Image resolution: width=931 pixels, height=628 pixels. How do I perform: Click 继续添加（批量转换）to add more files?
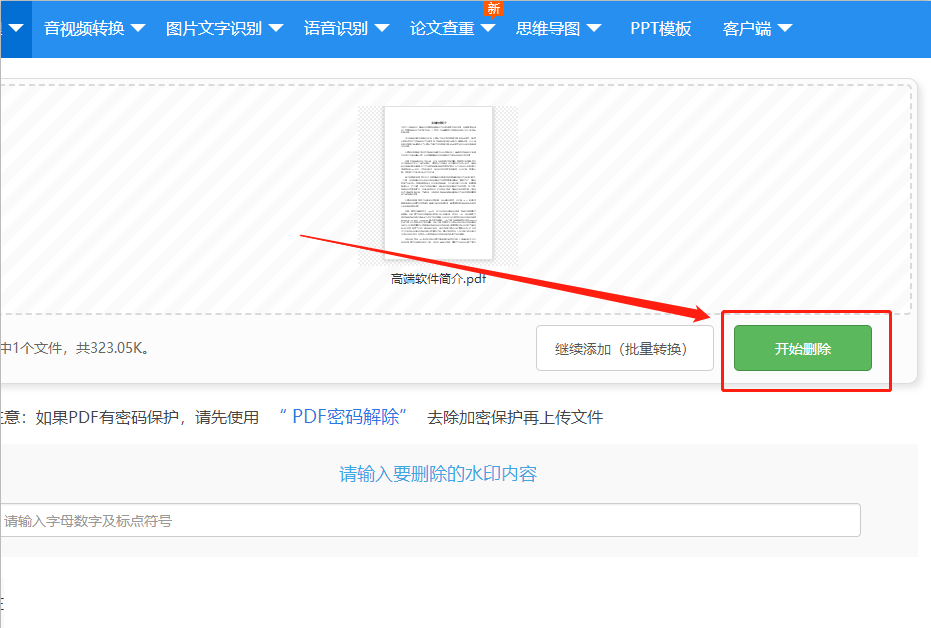pos(625,348)
